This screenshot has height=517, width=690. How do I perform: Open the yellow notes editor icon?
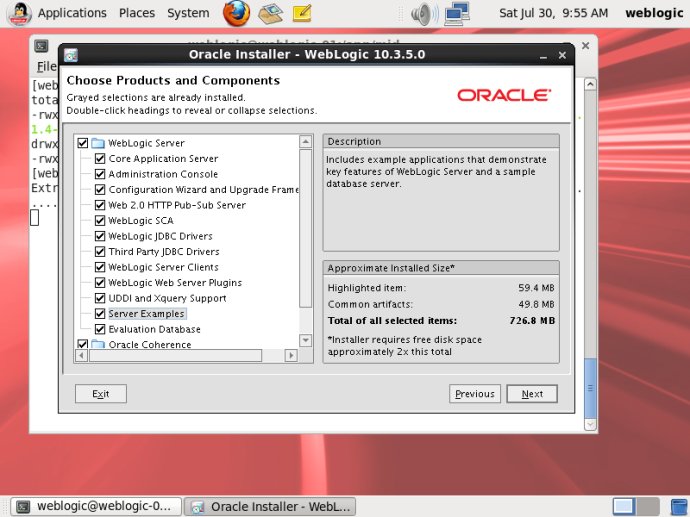pos(302,13)
